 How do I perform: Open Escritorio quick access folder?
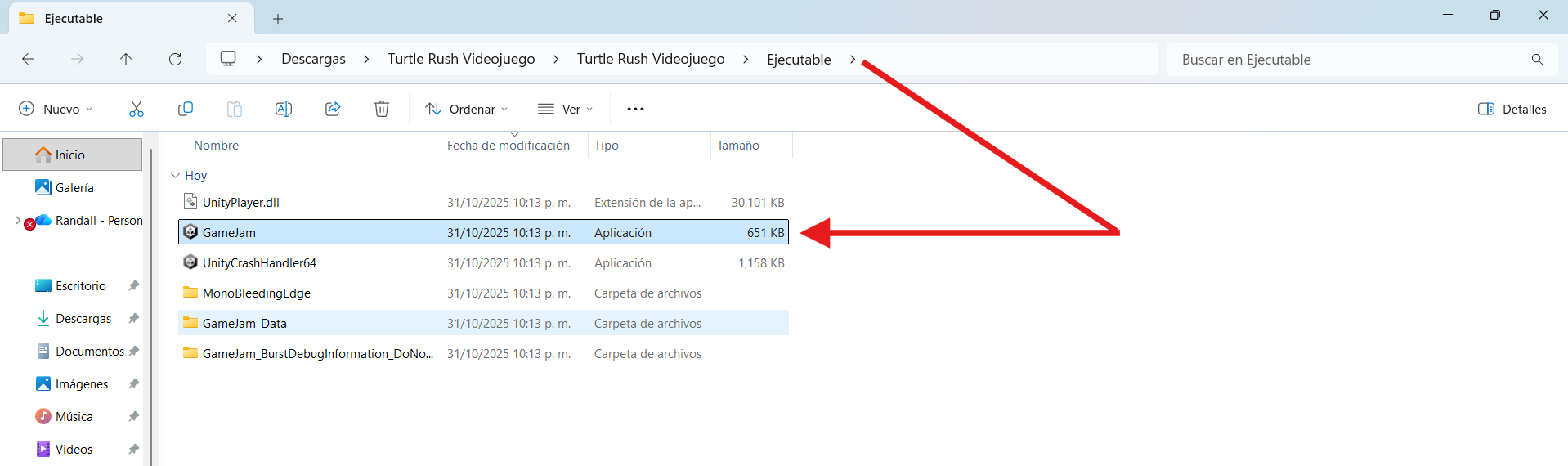point(80,286)
